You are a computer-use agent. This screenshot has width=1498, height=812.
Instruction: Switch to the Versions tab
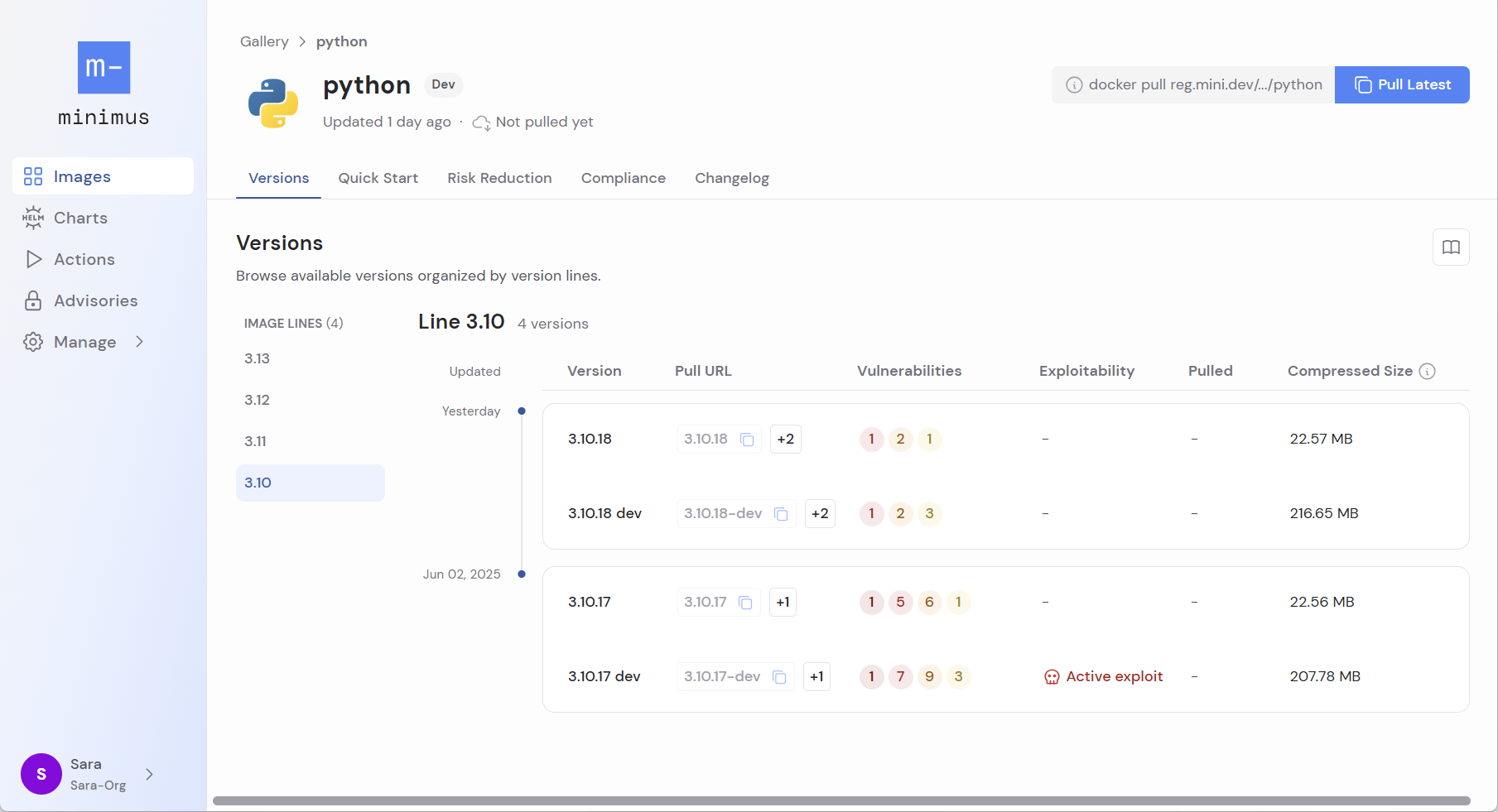coord(278,178)
